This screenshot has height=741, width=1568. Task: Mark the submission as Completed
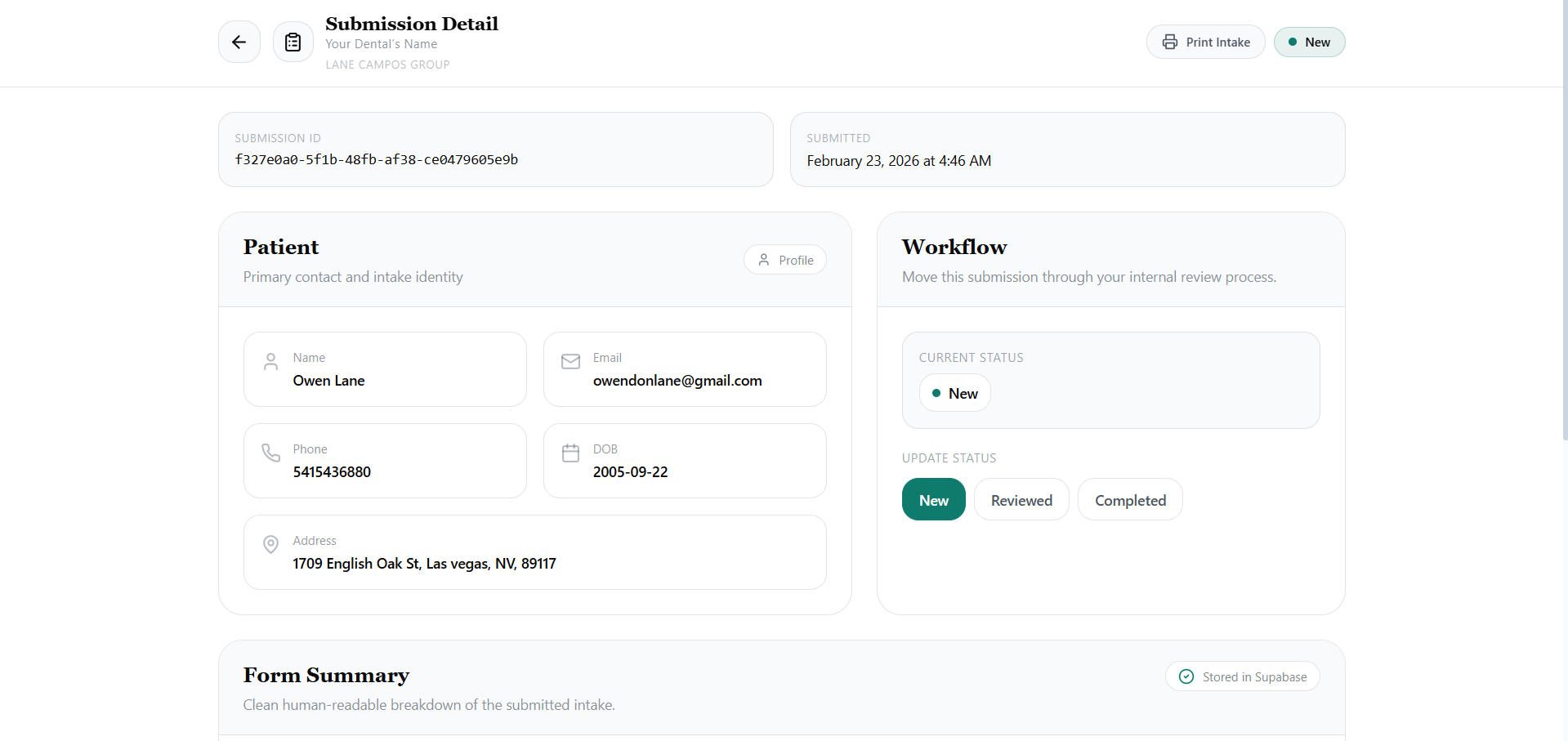point(1130,499)
